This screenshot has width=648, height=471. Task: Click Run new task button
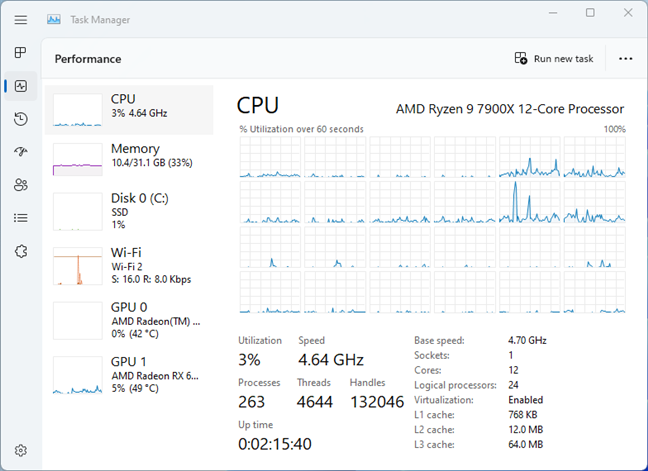pos(554,59)
